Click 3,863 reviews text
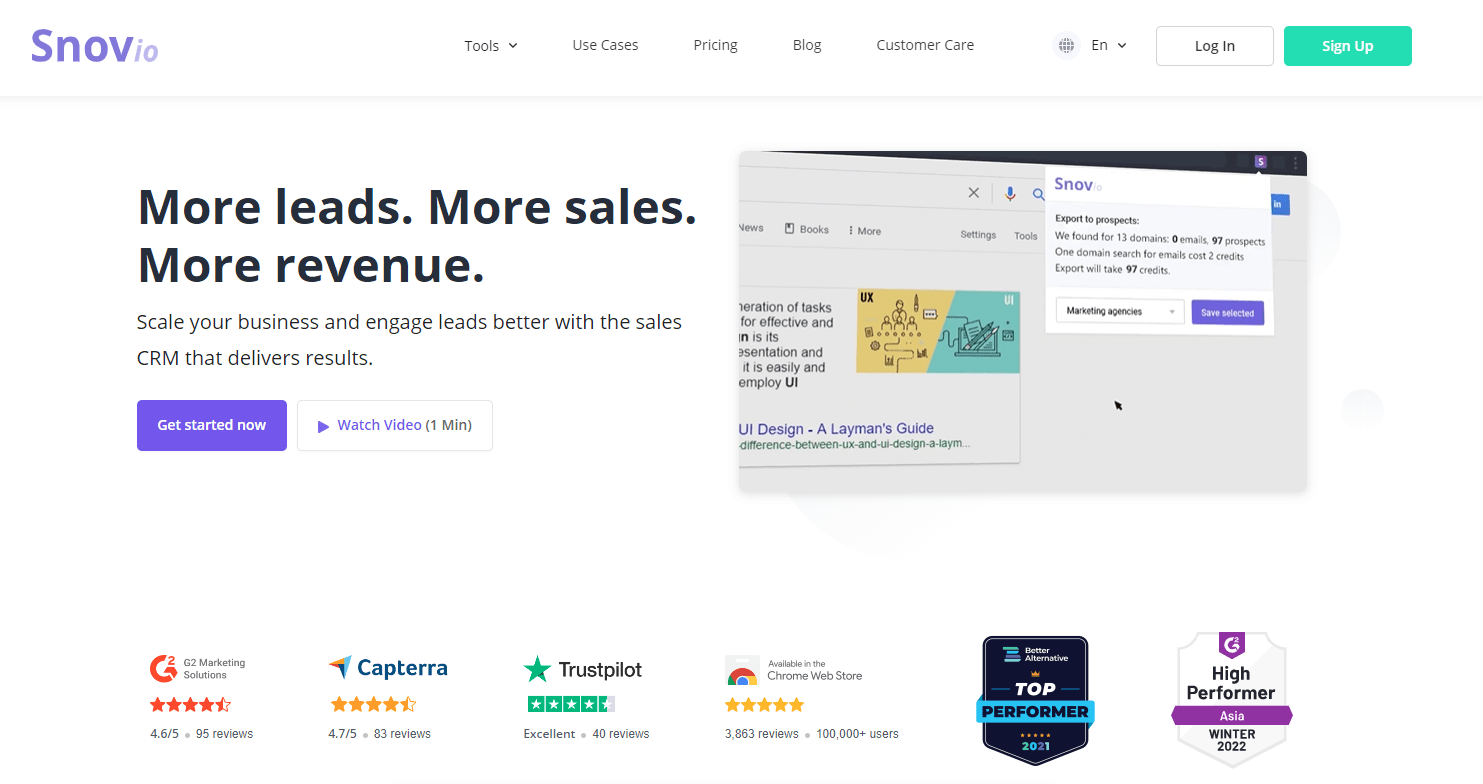 761,734
